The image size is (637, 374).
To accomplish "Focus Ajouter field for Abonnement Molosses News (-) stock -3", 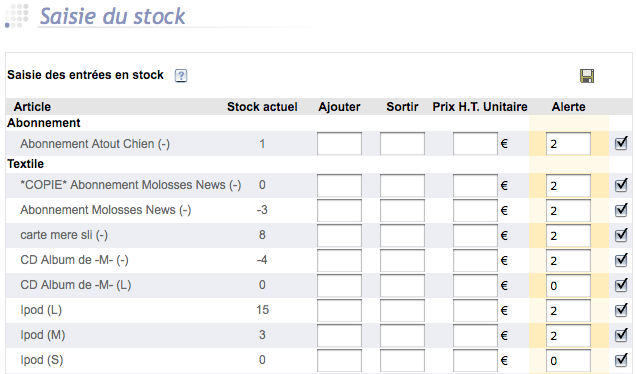I will (339, 210).
